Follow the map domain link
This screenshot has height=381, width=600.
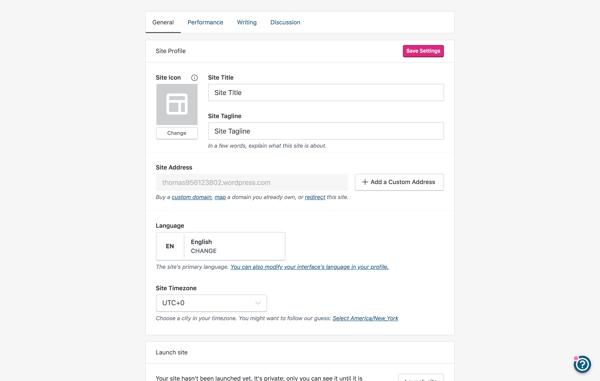coord(220,197)
